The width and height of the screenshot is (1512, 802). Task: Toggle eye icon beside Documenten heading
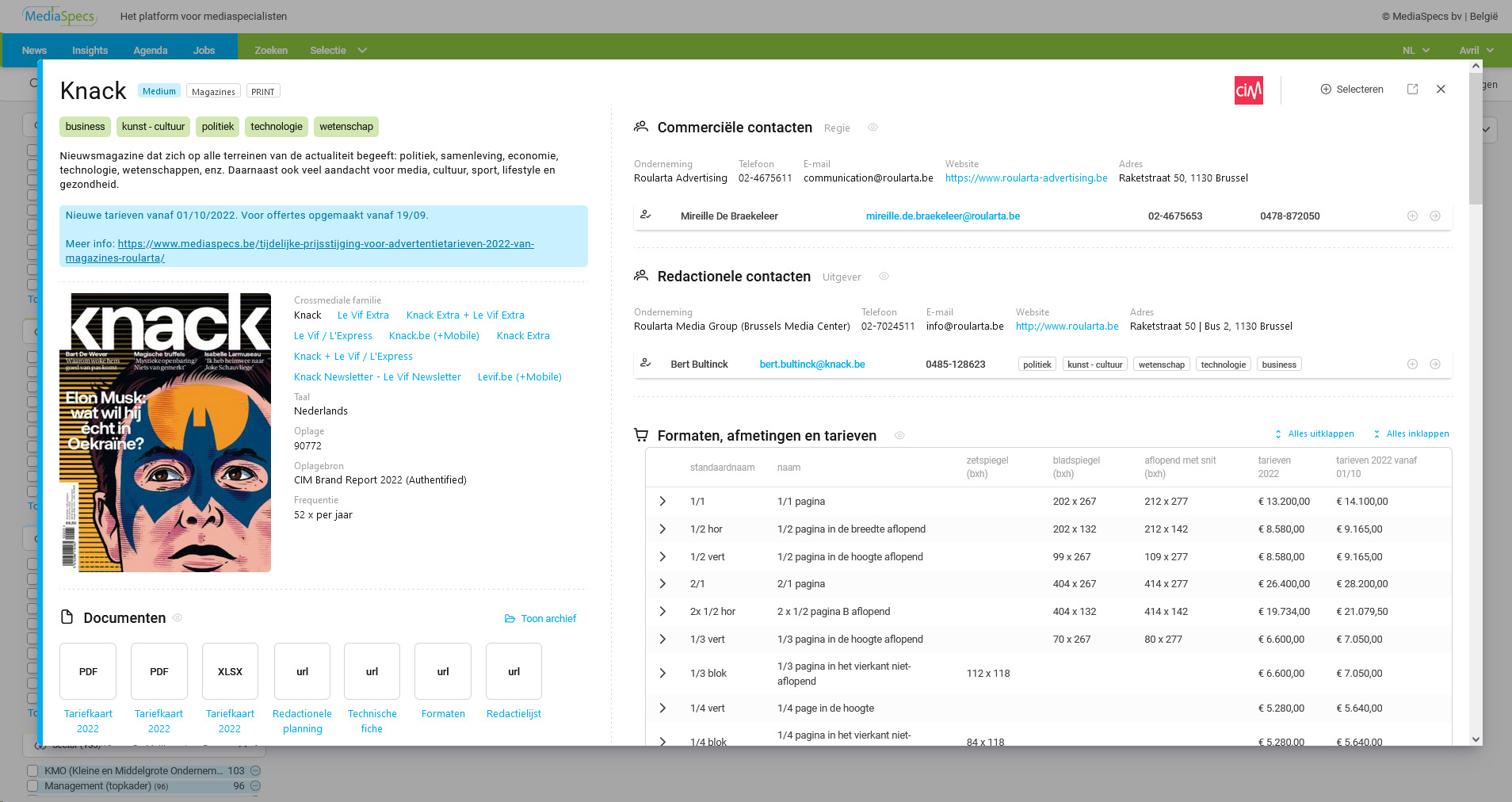tap(178, 618)
